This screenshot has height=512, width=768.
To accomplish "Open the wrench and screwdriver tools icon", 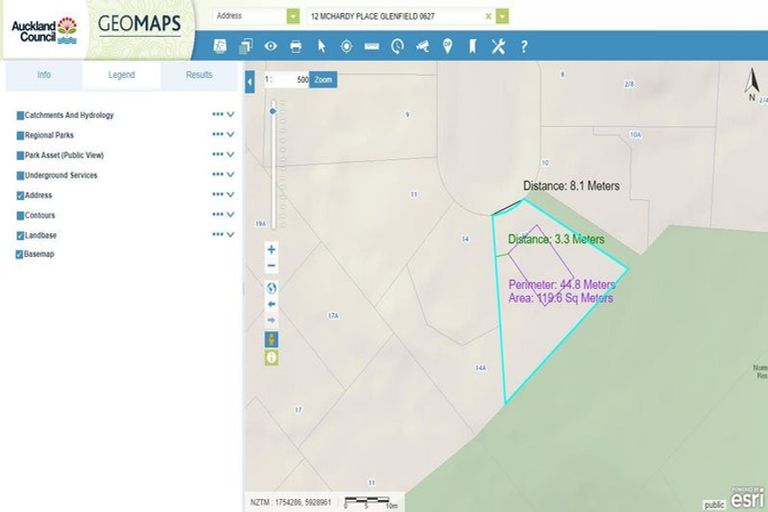I will (498, 46).
